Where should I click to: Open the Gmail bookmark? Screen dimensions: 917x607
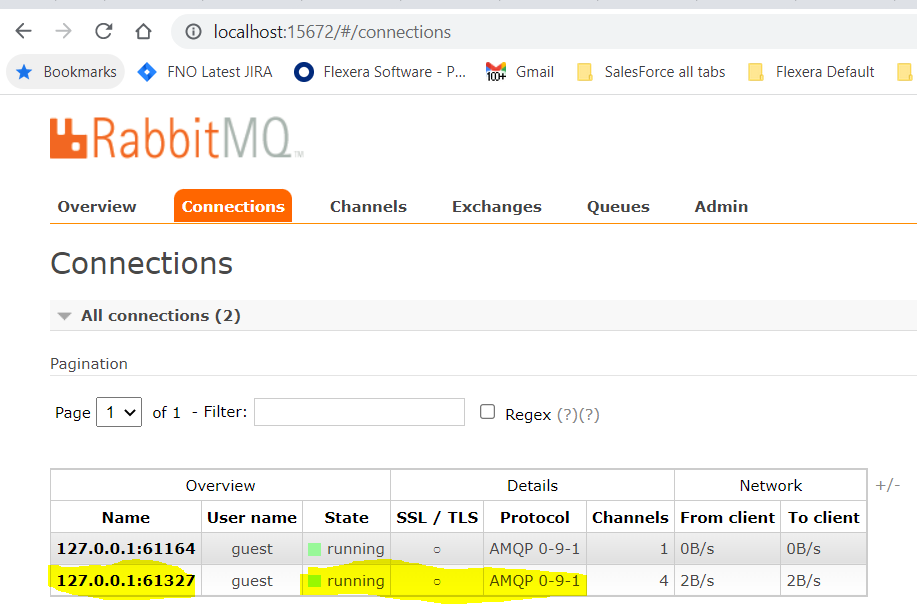pos(520,72)
